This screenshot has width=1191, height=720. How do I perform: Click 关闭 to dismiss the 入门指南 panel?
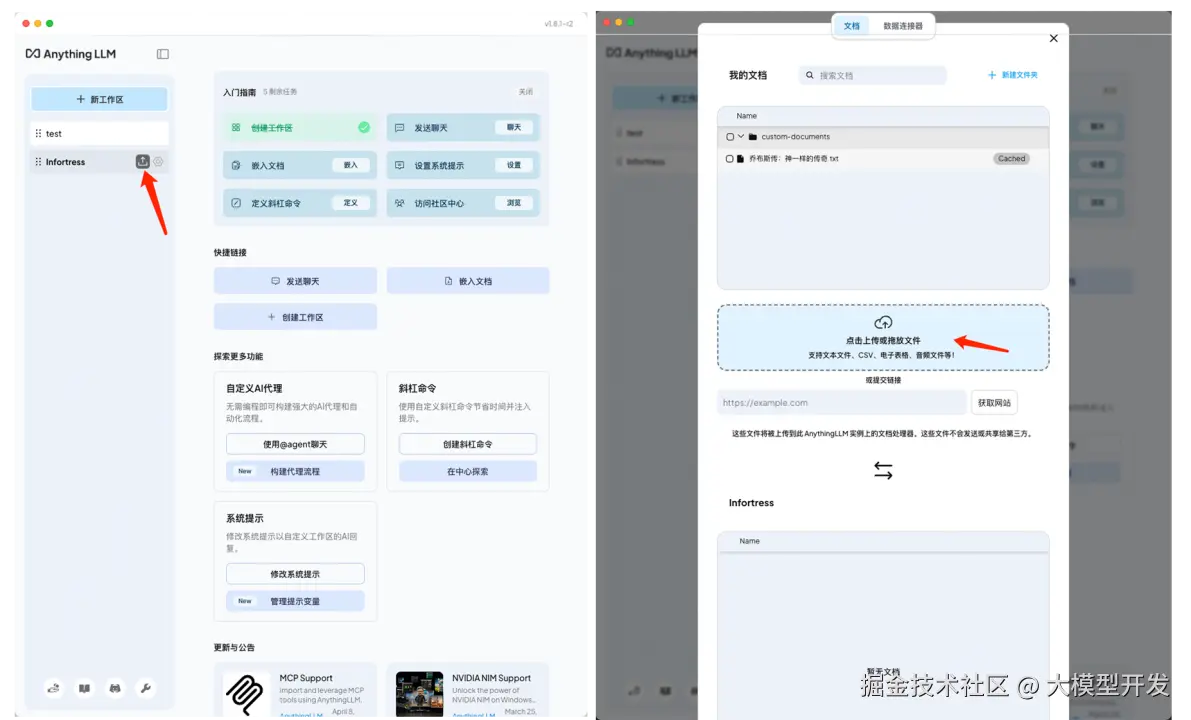point(526,91)
